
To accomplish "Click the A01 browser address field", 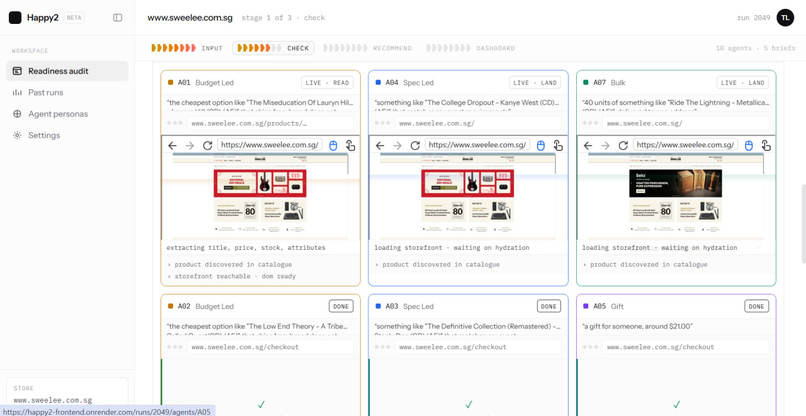I will click(270, 145).
